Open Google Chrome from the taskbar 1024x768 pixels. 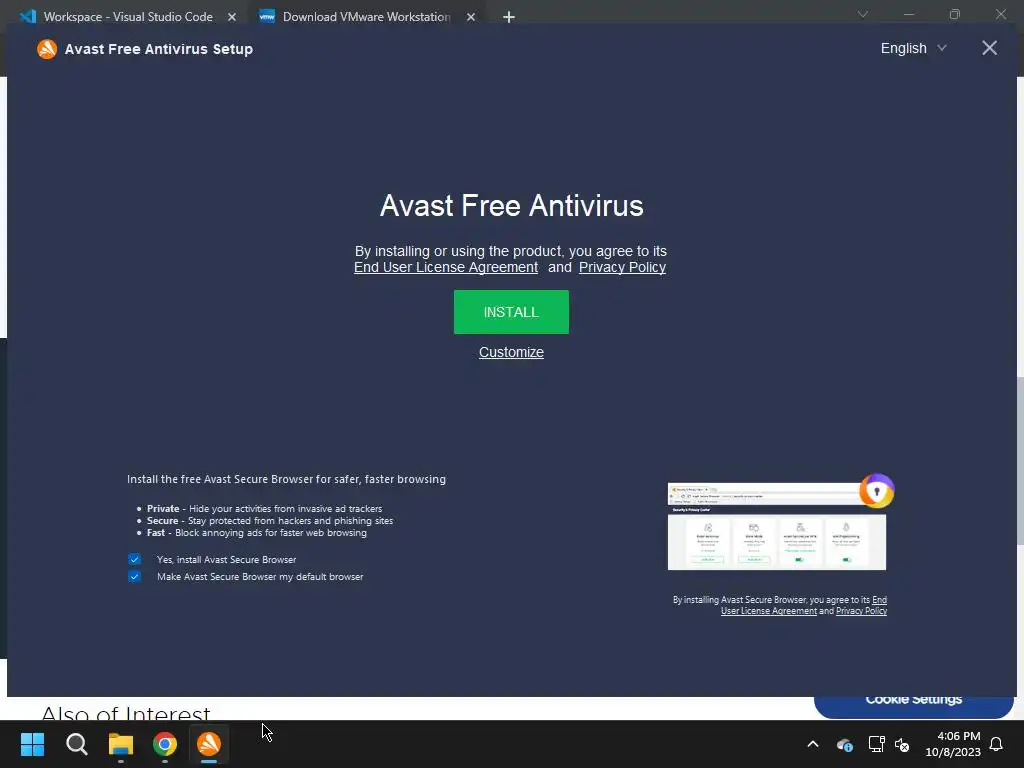[165, 744]
